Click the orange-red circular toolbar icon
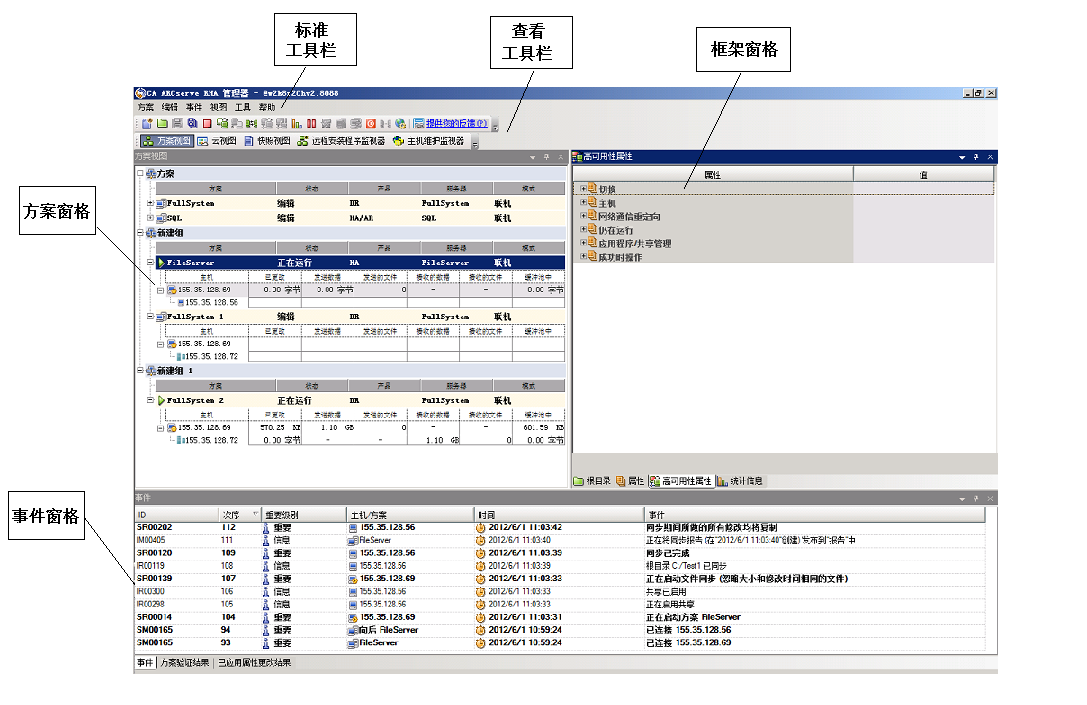This screenshot has height=705, width=1087. (370, 124)
